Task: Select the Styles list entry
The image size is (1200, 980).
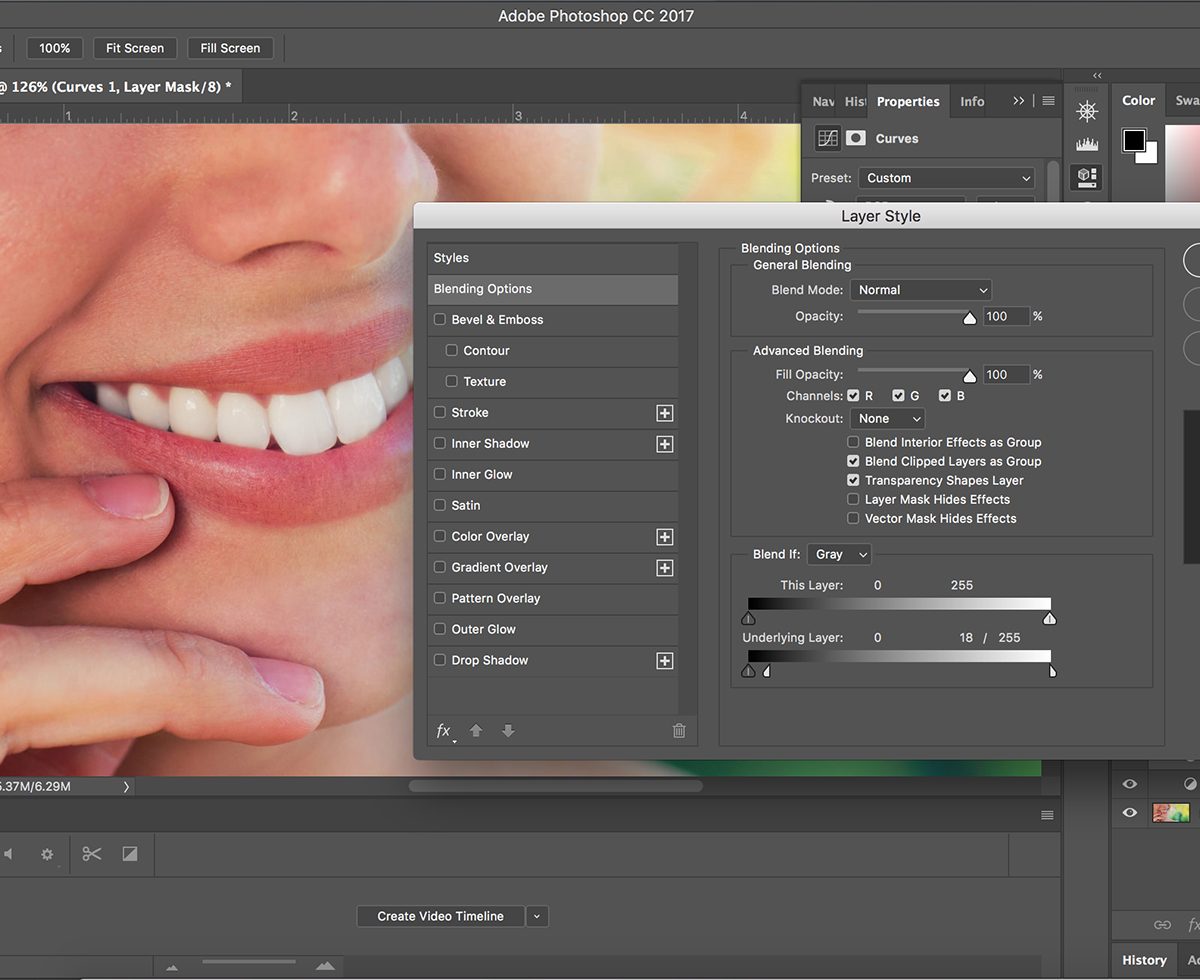Action: 553,258
